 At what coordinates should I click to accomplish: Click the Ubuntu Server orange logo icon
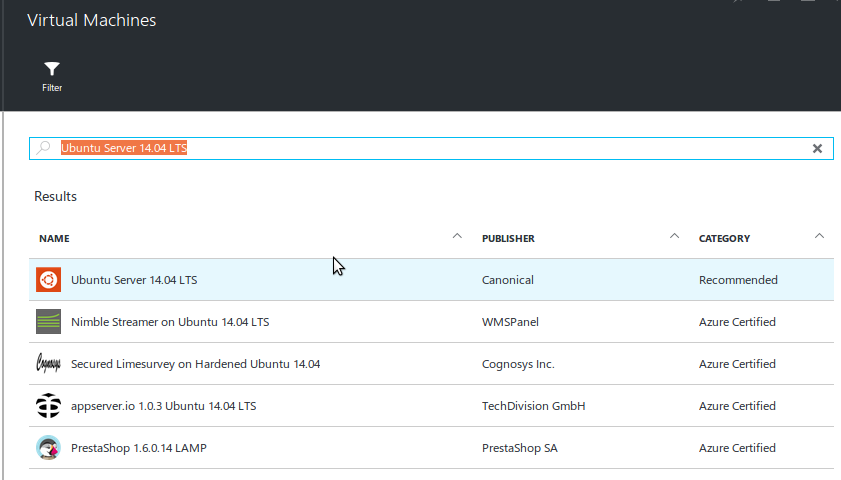click(x=48, y=280)
